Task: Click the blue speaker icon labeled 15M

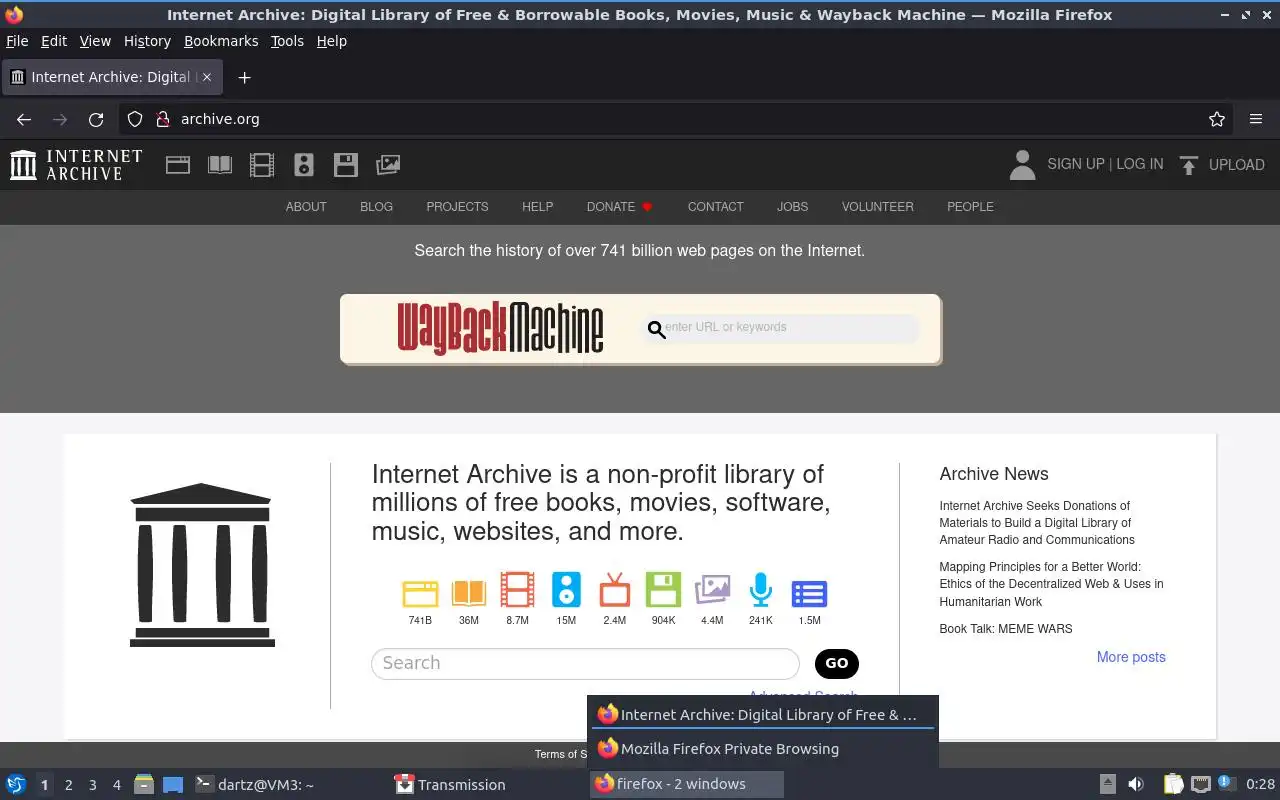Action: (566, 590)
